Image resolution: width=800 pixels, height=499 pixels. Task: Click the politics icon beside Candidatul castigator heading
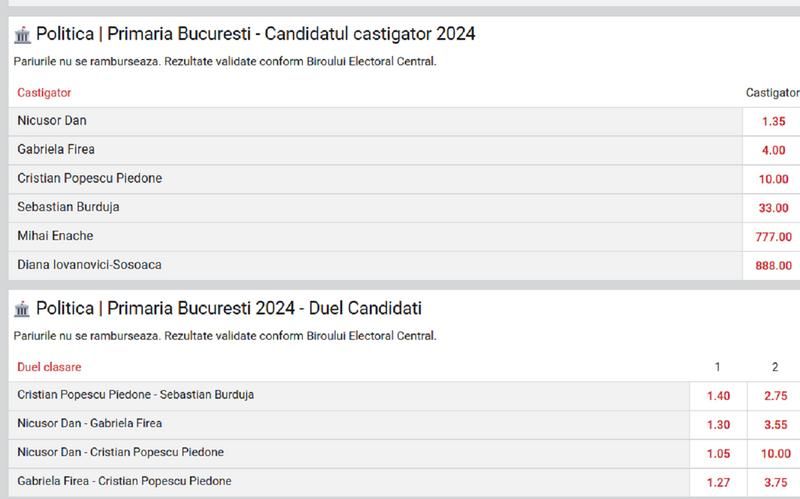pos(22,35)
